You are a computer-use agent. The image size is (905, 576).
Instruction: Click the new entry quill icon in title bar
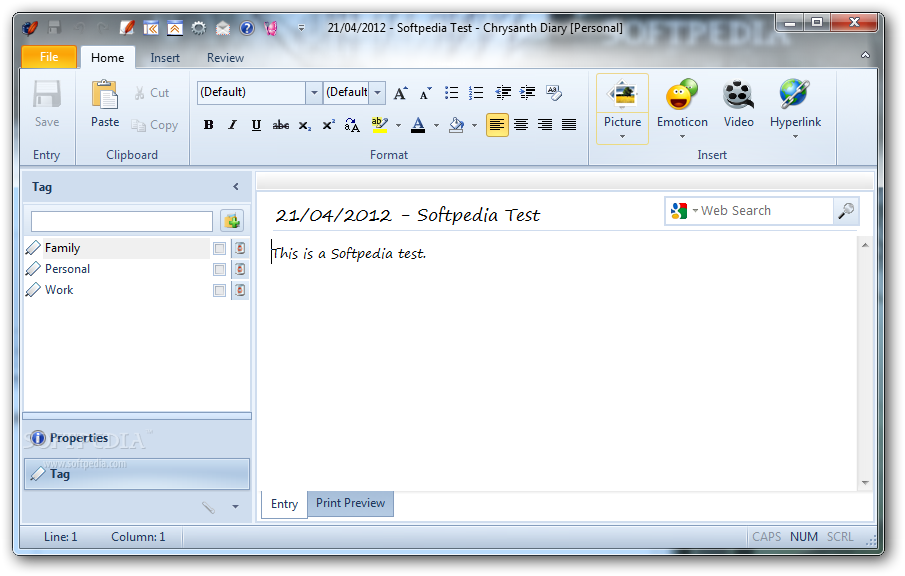click(126, 27)
